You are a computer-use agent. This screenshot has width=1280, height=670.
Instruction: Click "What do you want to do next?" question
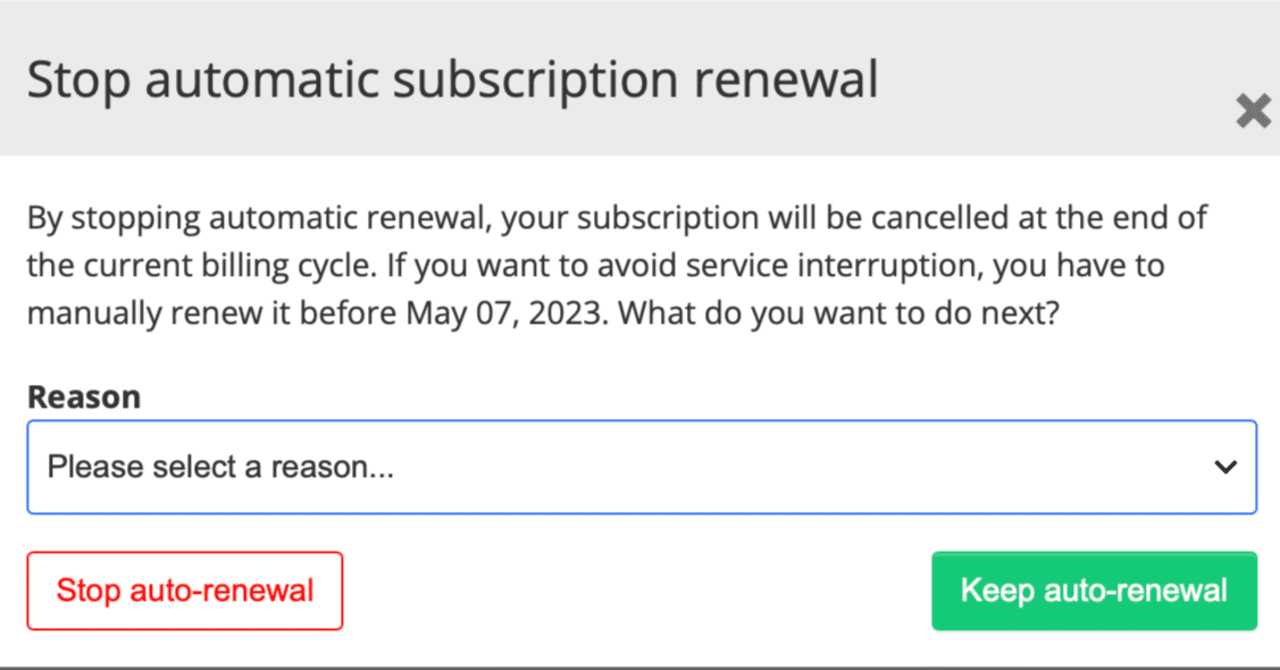point(838,313)
